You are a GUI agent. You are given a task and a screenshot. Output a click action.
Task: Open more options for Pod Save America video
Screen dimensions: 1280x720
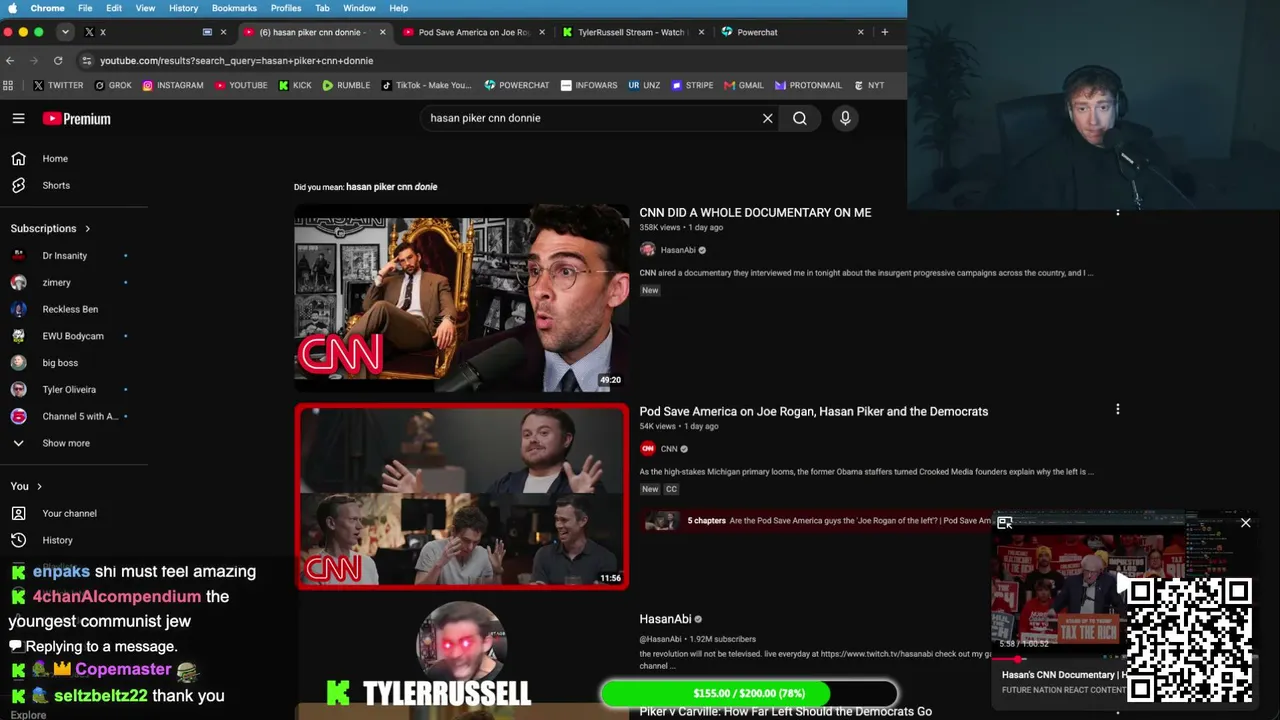[1117, 409]
